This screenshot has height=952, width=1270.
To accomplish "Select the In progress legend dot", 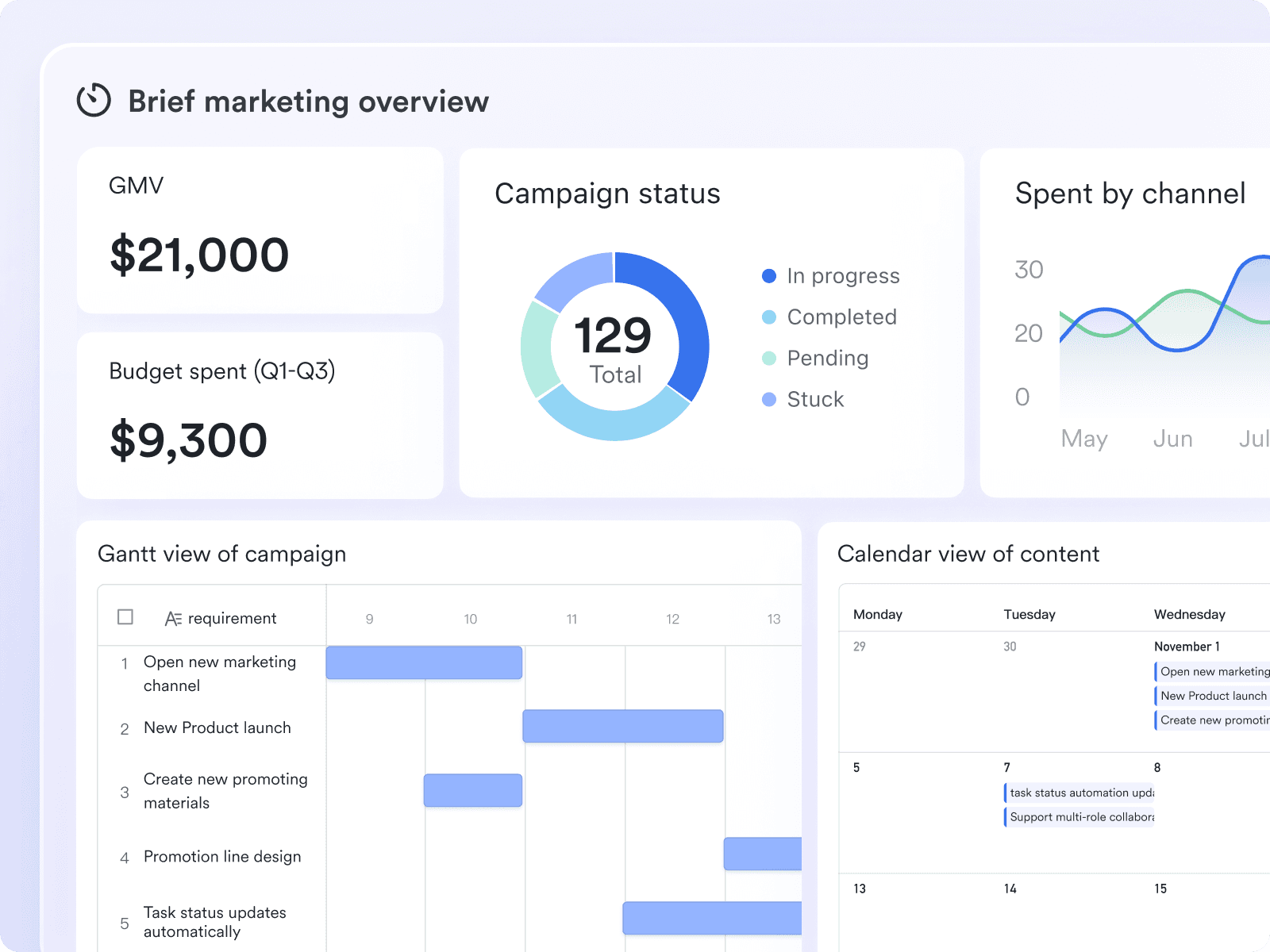I will point(769,276).
